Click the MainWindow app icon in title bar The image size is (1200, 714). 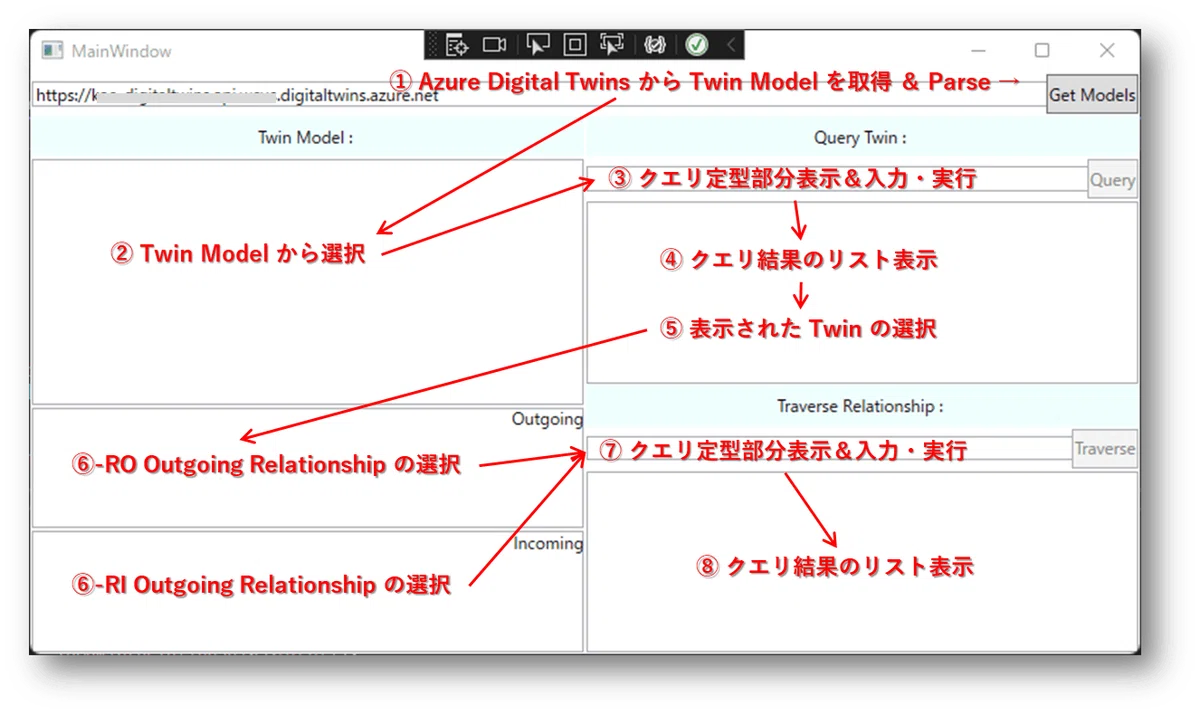point(52,50)
